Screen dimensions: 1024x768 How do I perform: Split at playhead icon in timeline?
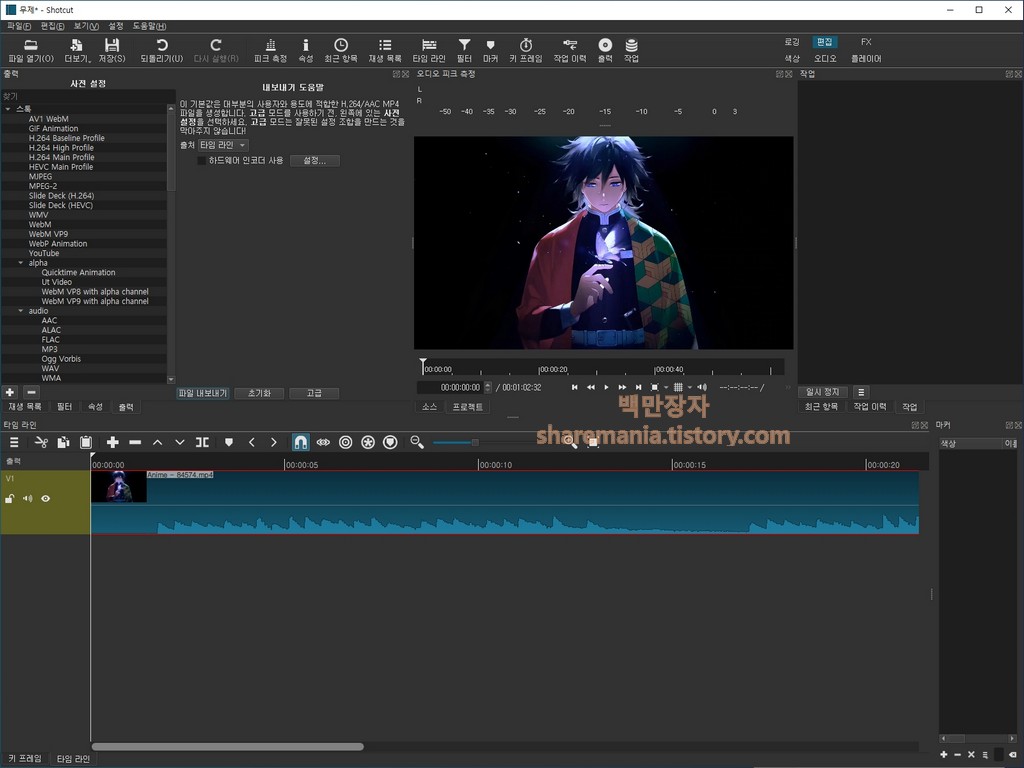click(x=202, y=442)
